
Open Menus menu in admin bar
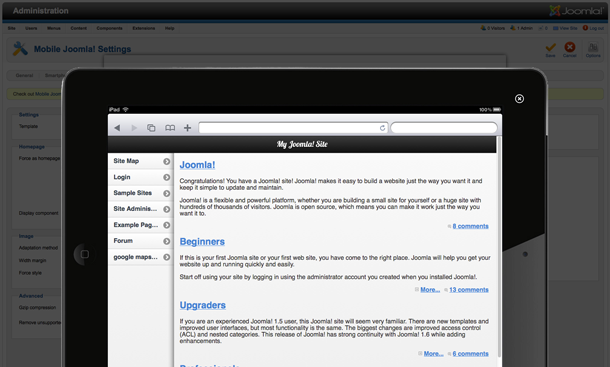[54, 28]
